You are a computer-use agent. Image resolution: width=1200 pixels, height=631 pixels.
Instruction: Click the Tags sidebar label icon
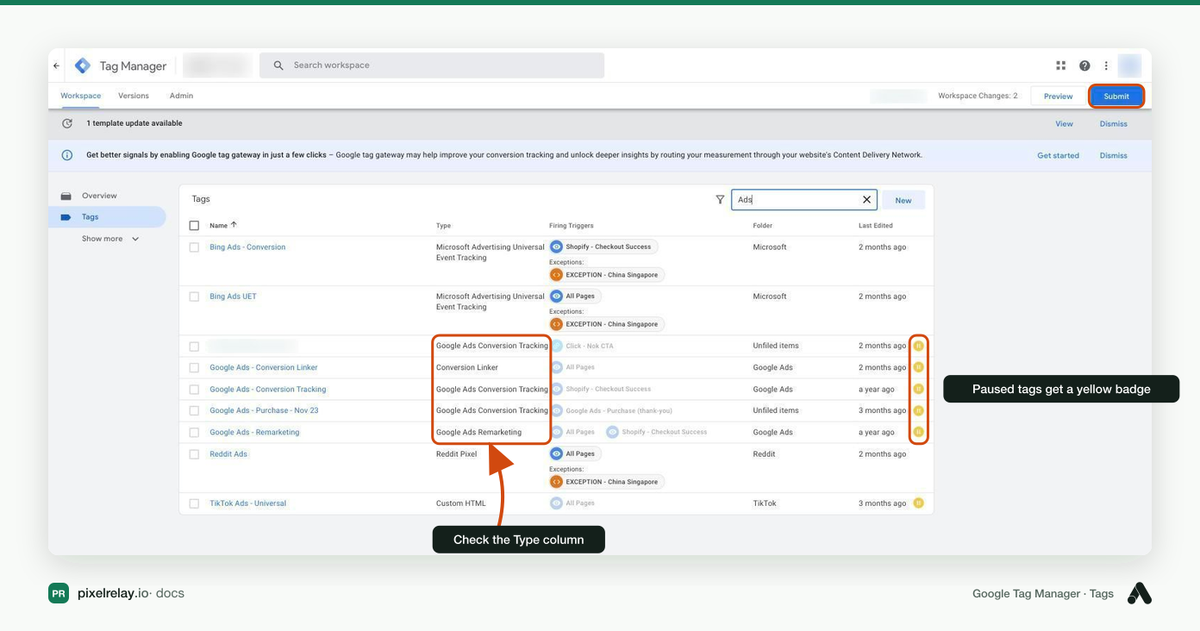click(x=66, y=217)
